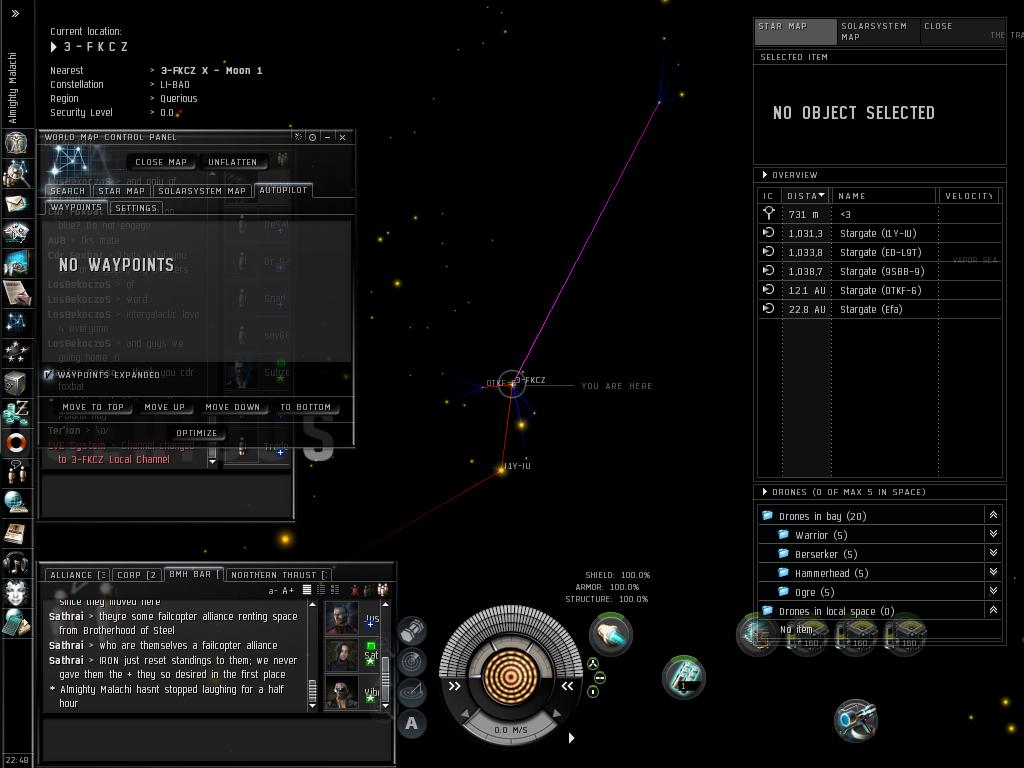1024x768 pixels.
Task: Click the 0.0 M/S speed gauge
Action: click(x=510, y=729)
